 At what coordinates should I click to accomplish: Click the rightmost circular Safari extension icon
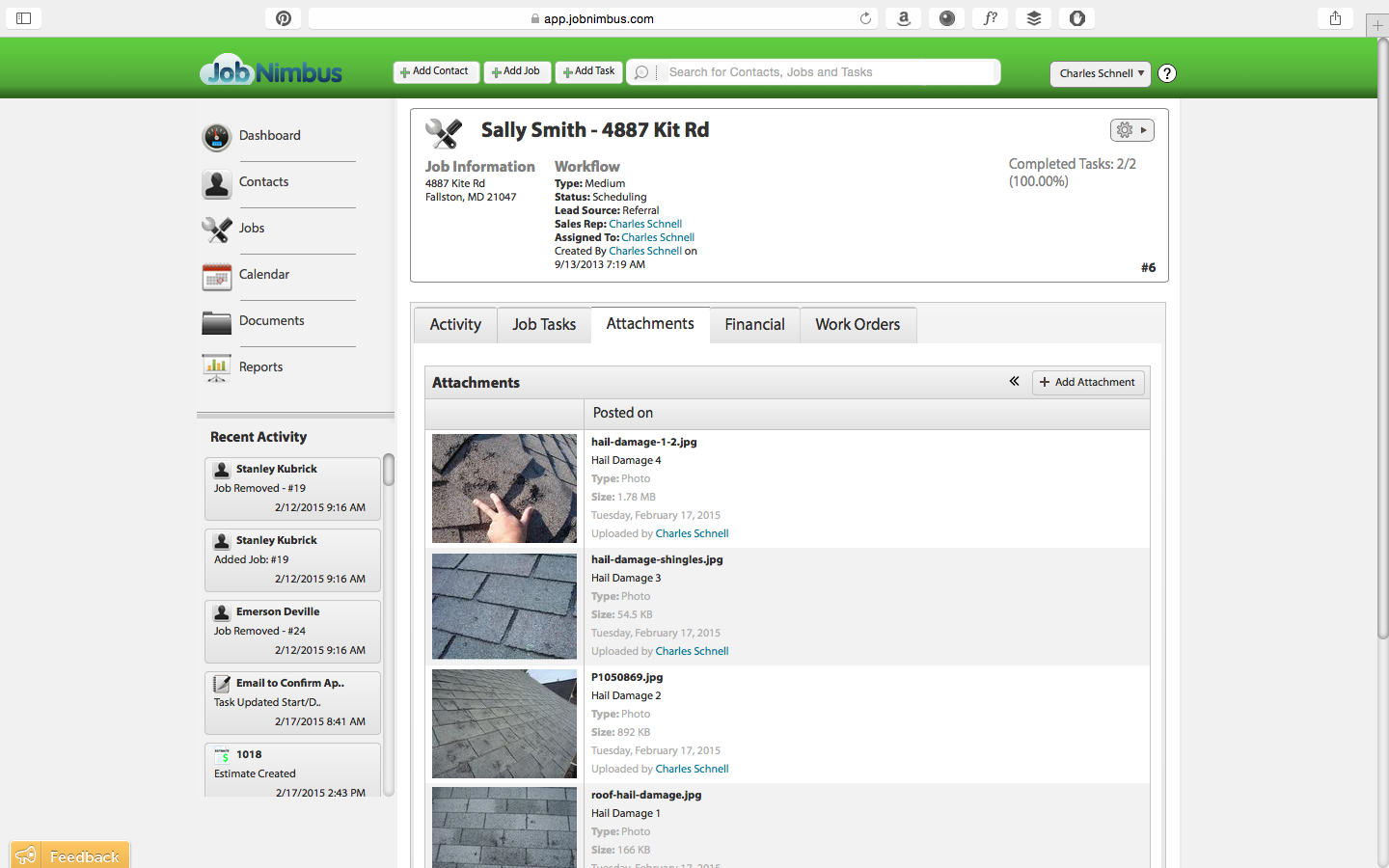[x=1077, y=18]
